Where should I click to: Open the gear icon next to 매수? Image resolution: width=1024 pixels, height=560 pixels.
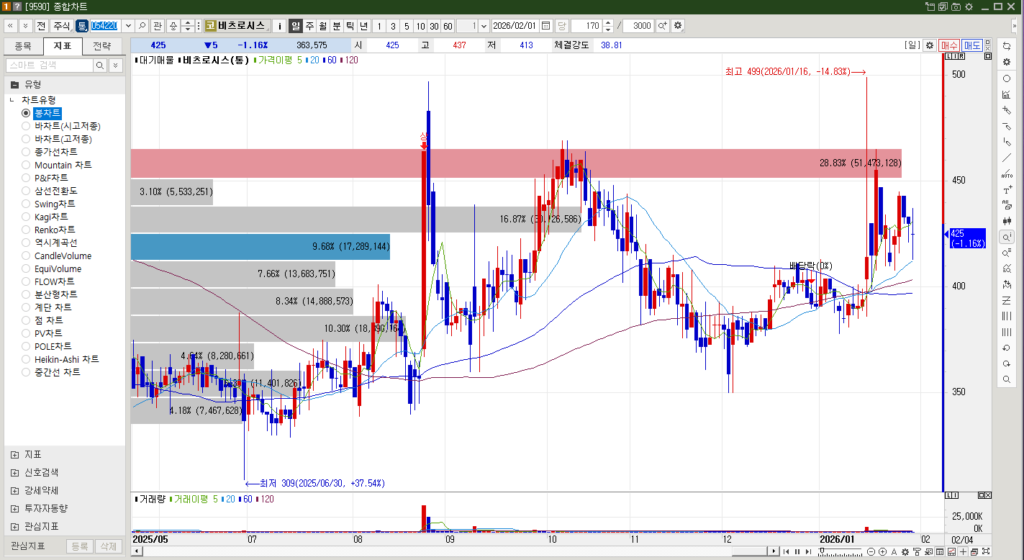tap(929, 45)
